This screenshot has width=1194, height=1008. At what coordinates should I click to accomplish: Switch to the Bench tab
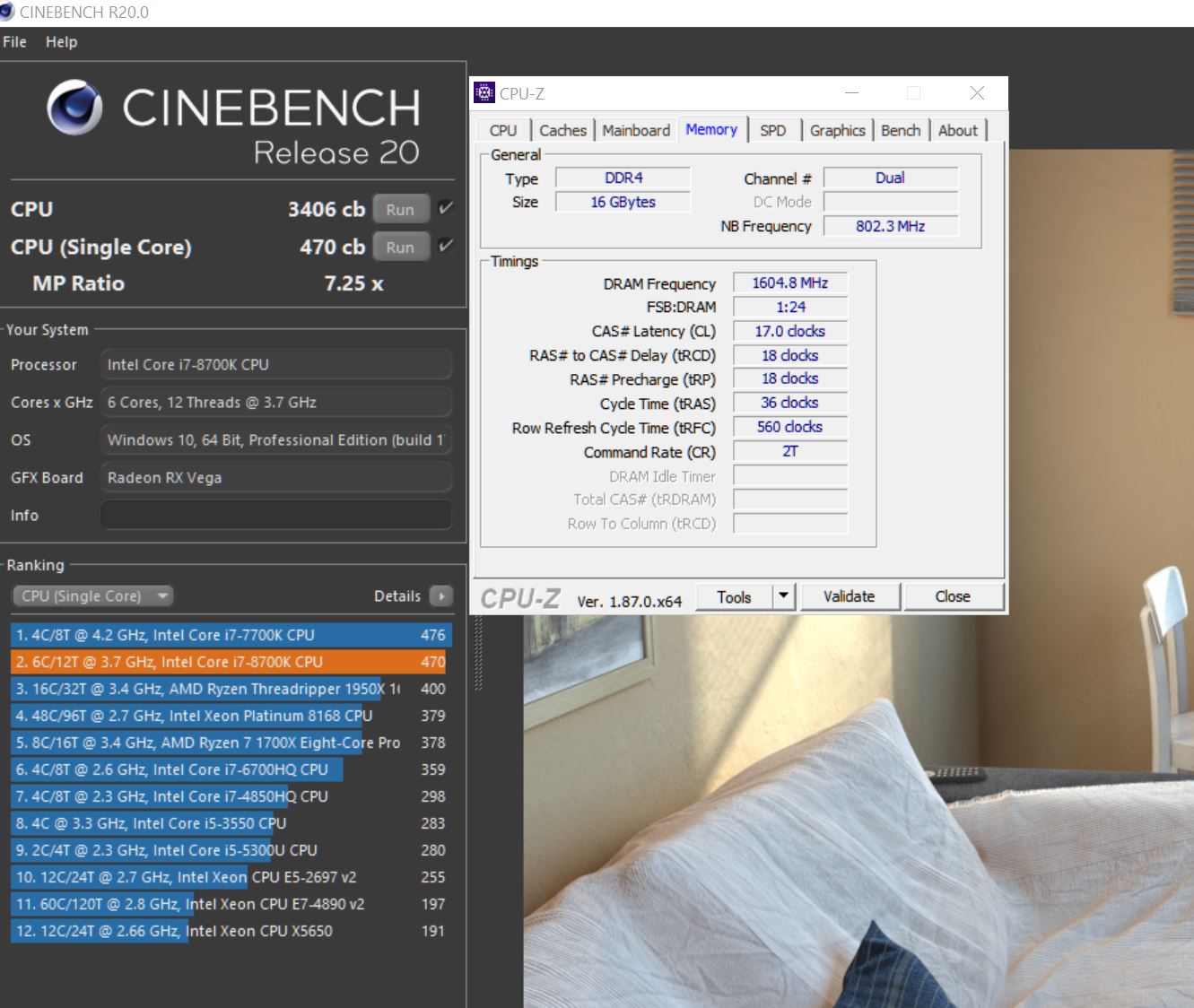[901, 131]
